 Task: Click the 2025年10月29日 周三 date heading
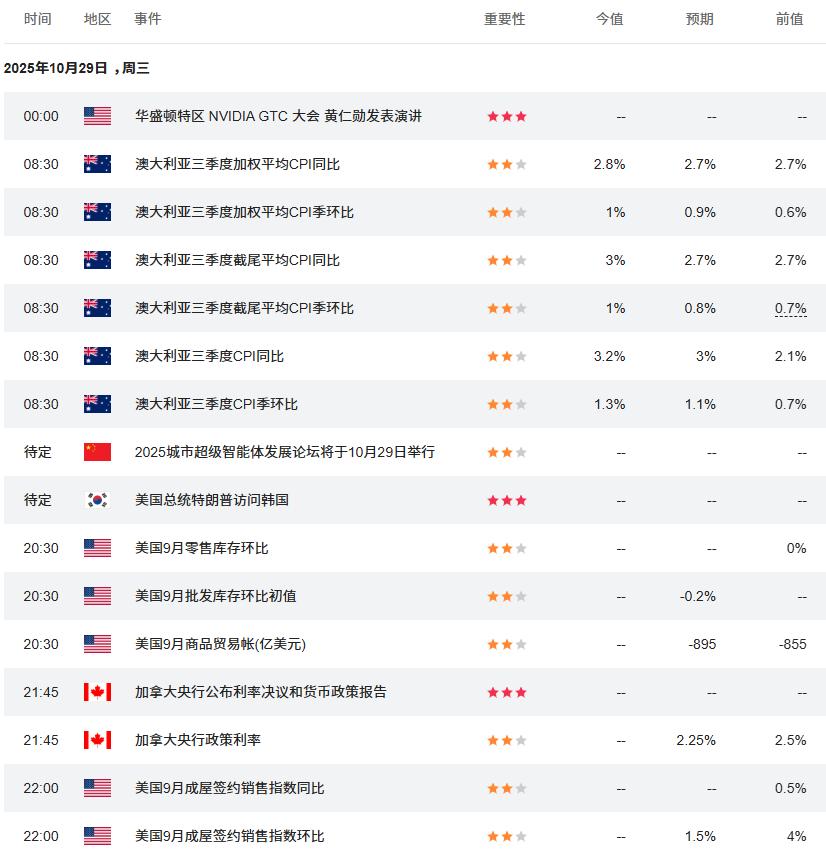76,68
